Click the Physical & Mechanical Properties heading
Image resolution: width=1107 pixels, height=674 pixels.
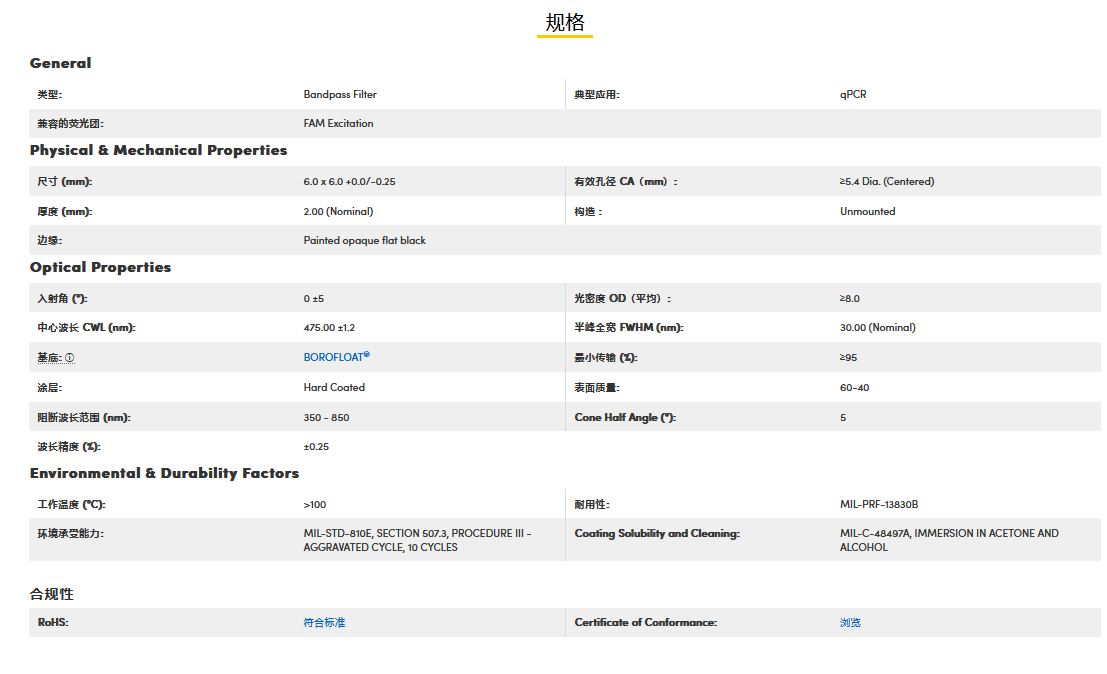pyautogui.click(x=158, y=150)
